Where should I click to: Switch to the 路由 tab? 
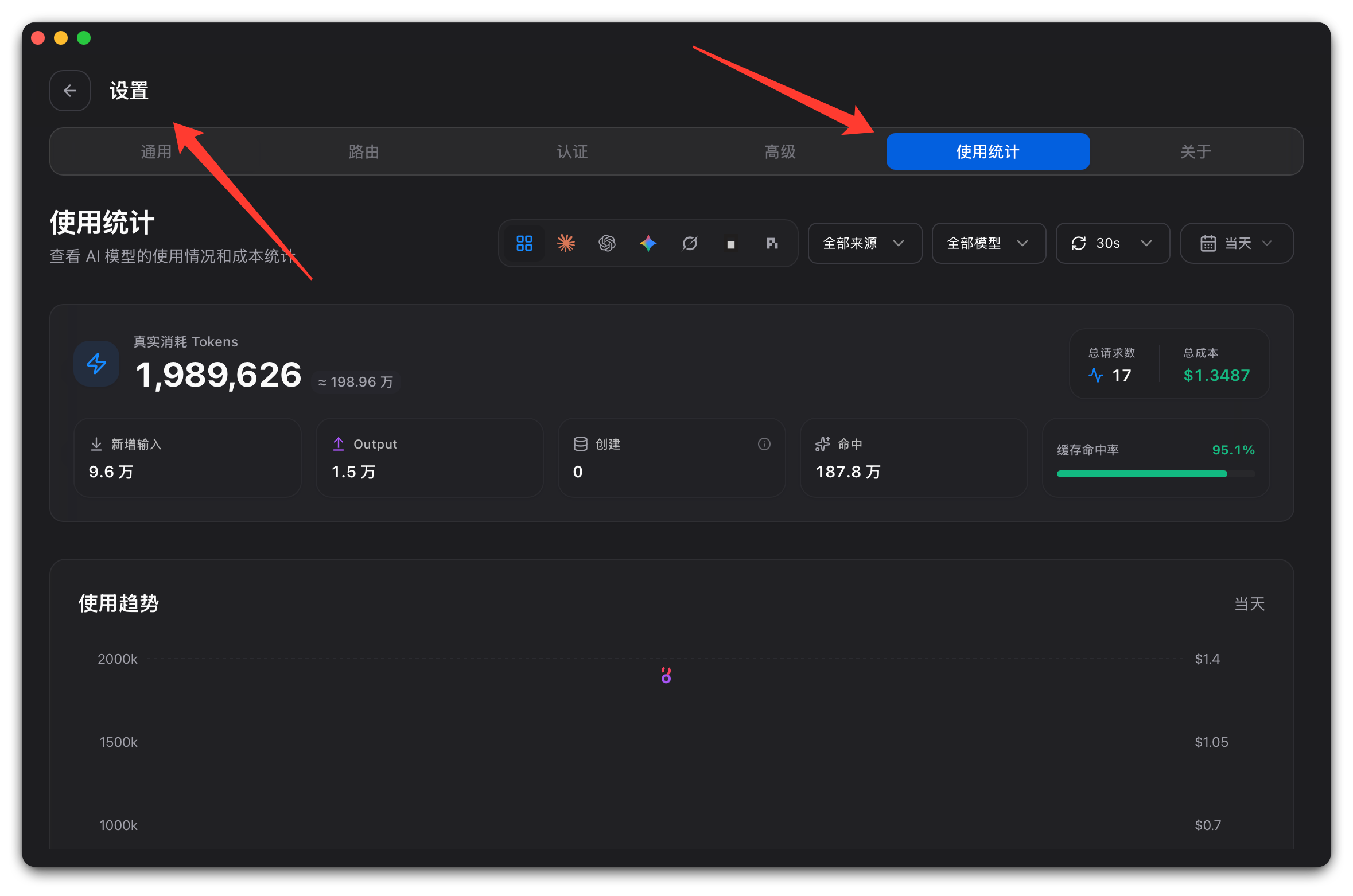point(364,151)
